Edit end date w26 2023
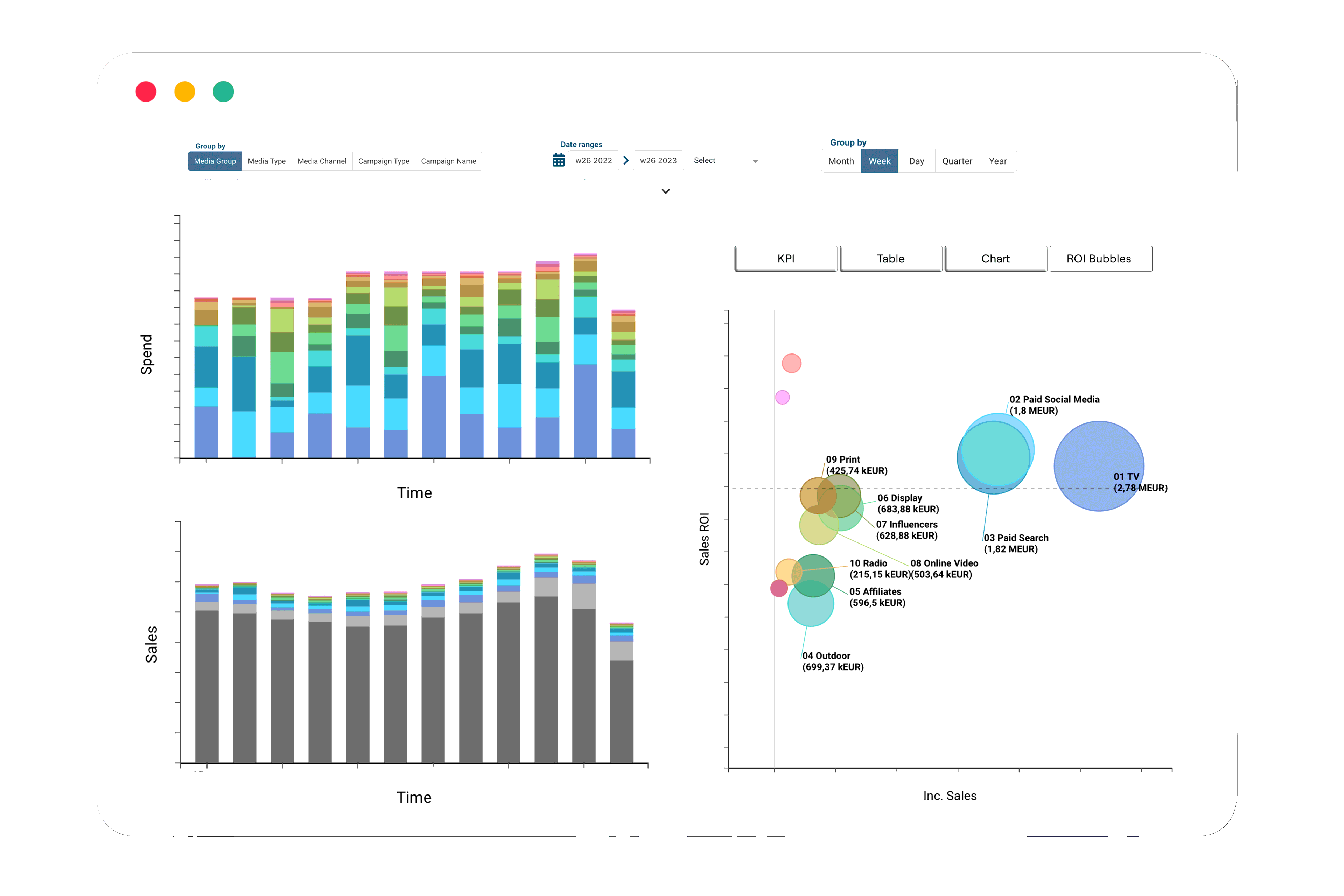This screenshot has height=896, width=1344. click(658, 161)
